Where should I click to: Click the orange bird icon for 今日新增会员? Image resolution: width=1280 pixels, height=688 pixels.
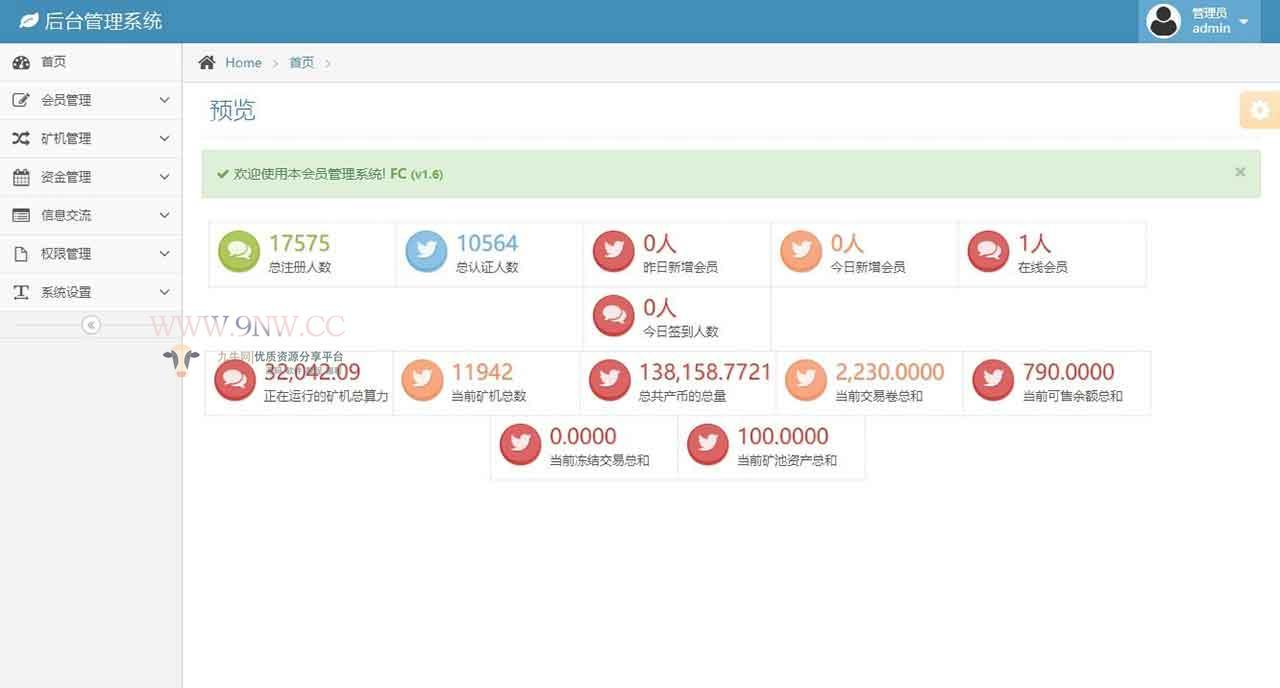tap(801, 252)
